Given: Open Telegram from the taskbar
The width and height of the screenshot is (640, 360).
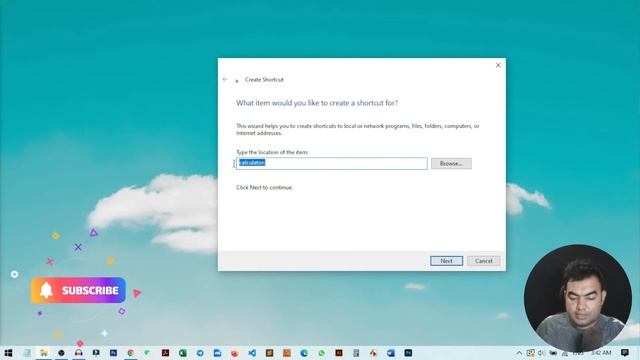Looking at the screenshot, I should 200,353.
